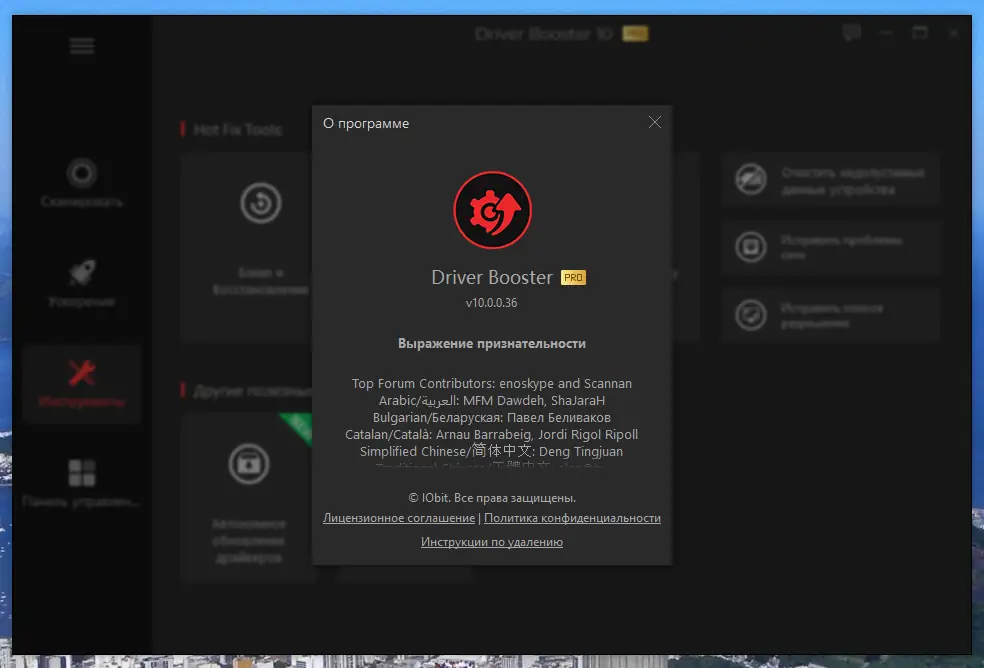The width and height of the screenshot is (984, 668).
Task: Minimize the Driver Booster main window
Action: pos(886,33)
